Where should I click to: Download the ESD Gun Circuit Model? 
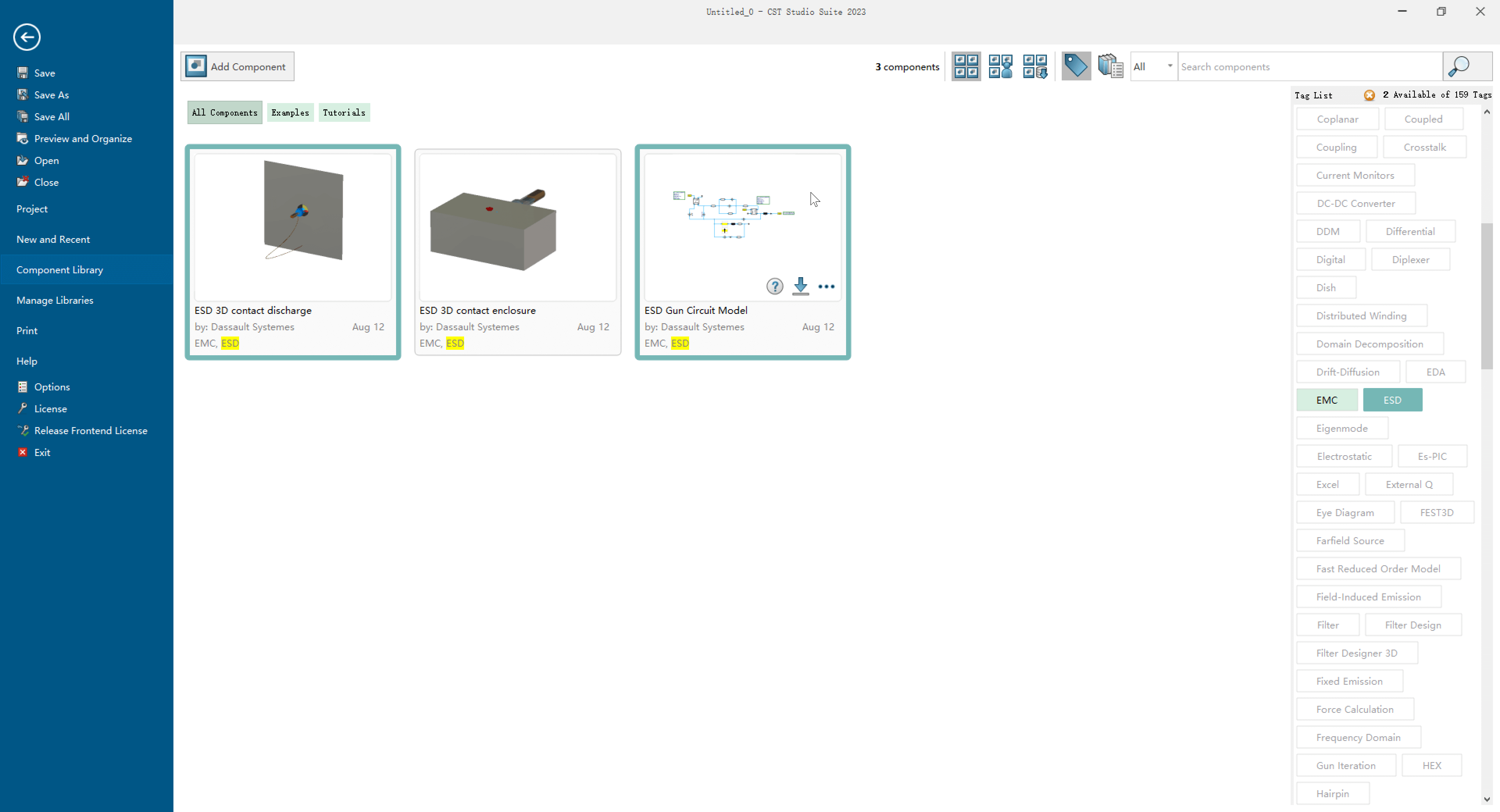801,286
